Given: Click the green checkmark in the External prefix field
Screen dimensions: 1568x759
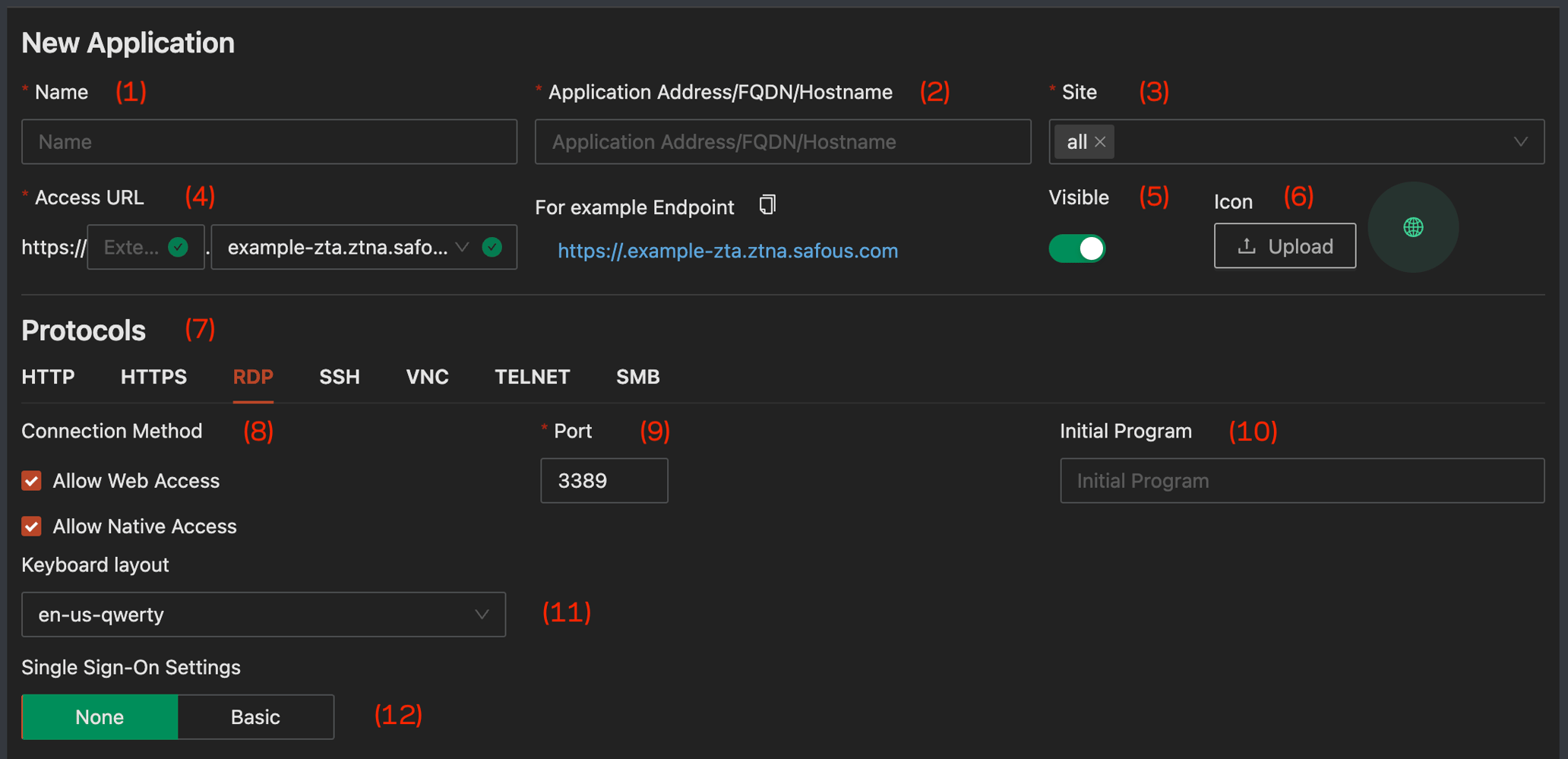Looking at the screenshot, I should coord(179,246).
